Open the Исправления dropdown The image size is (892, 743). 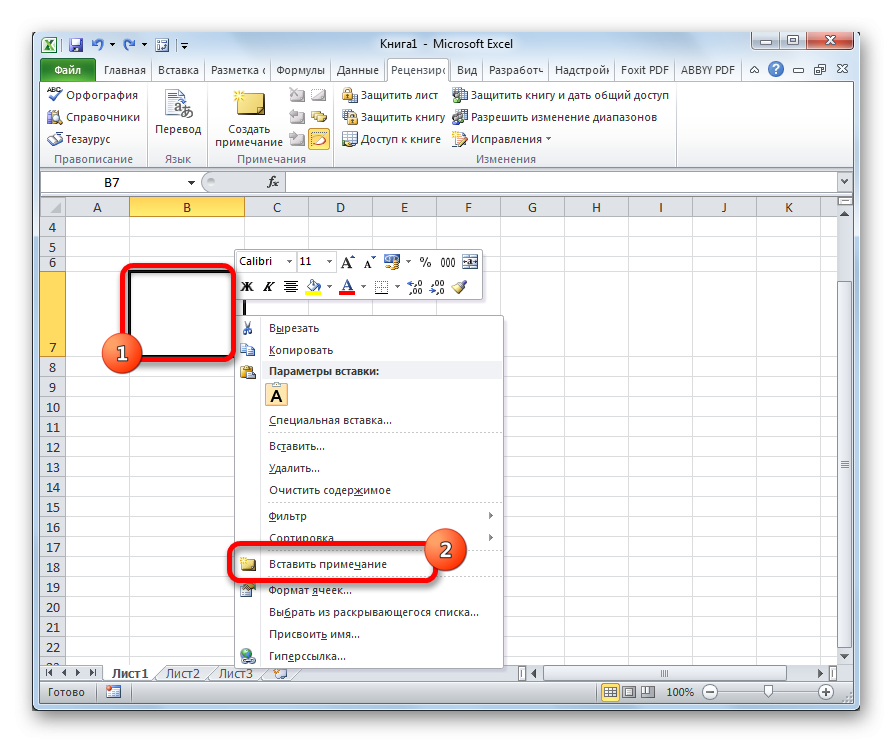click(502, 139)
